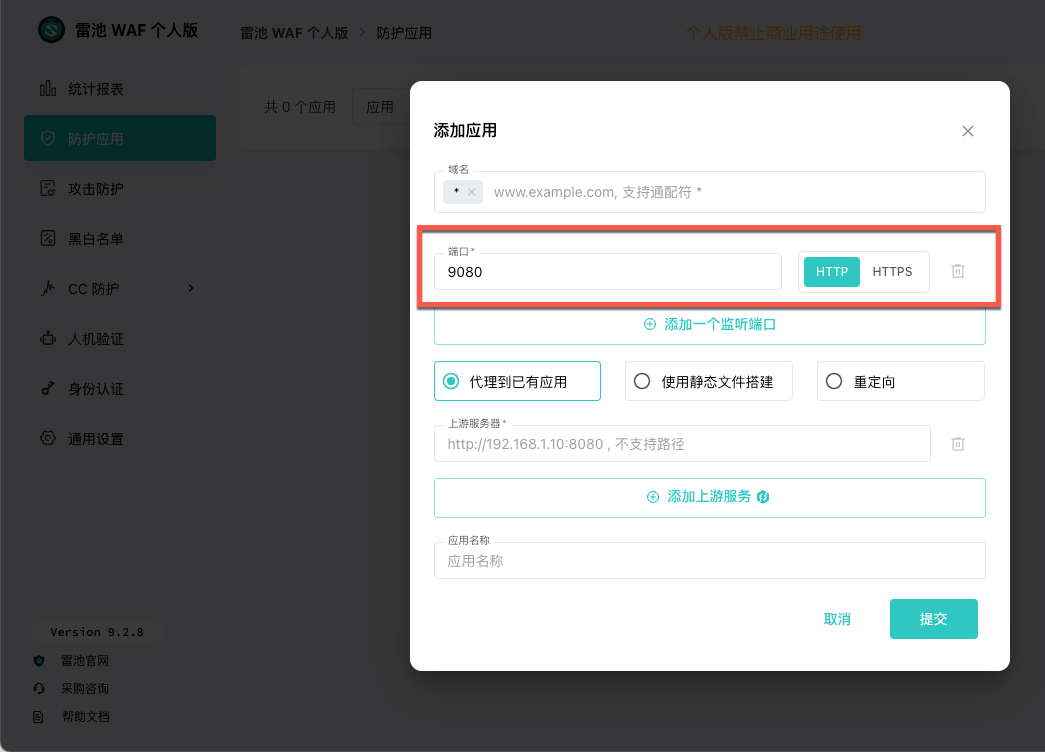Delete the upstream server row via trash icon
1045x752 pixels.
point(957,443)
